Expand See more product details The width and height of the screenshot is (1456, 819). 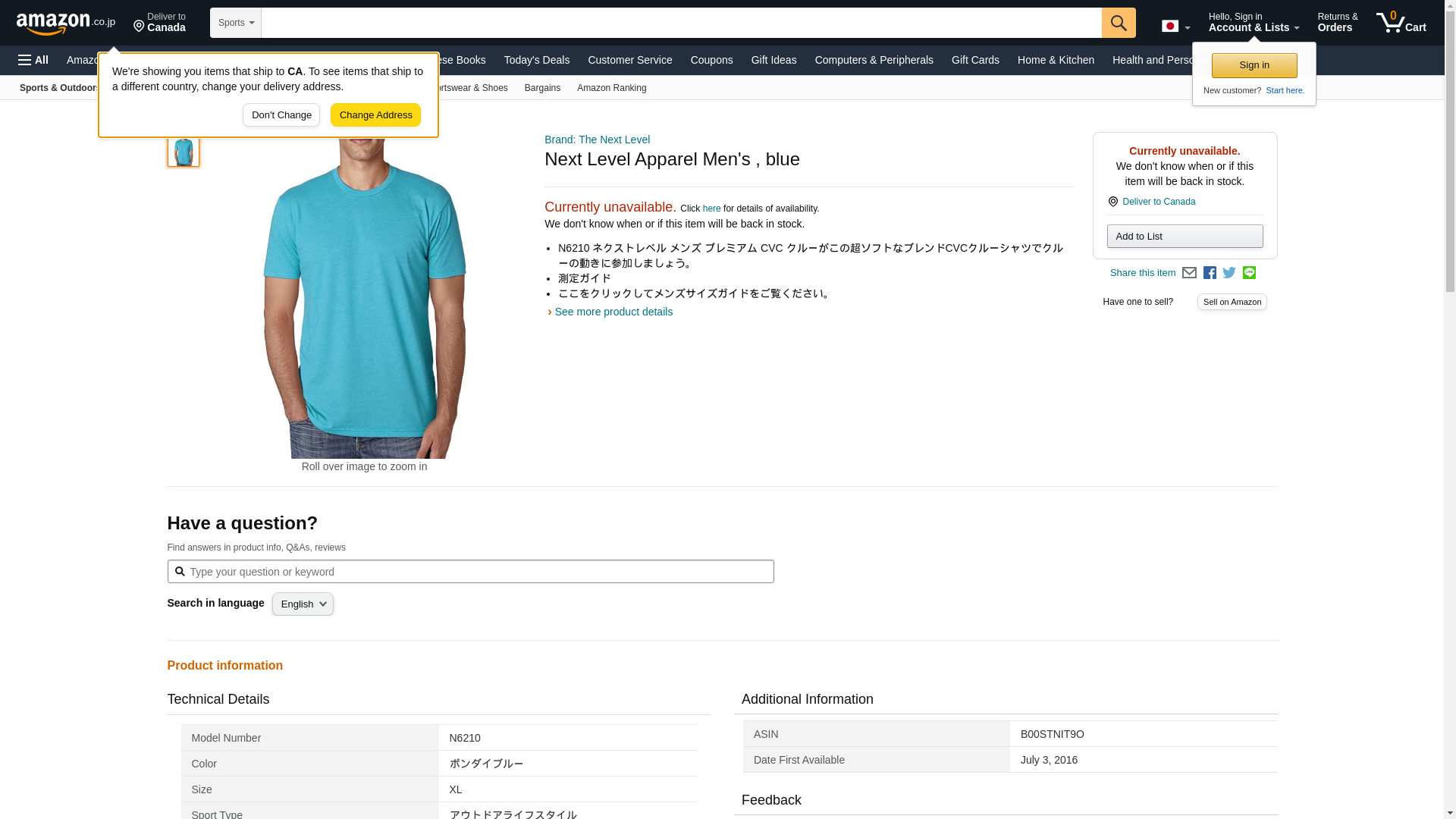click(x=613, y=312)
